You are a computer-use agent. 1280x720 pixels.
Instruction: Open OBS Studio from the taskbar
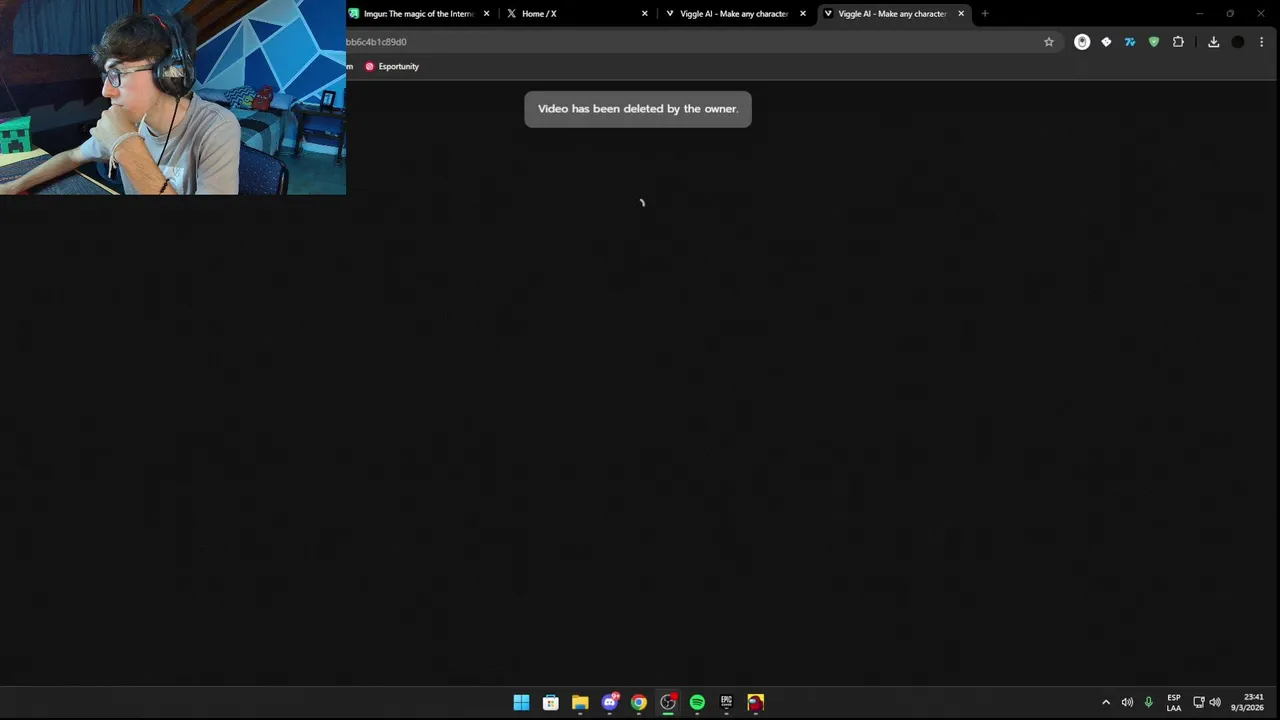click(668, 702)
